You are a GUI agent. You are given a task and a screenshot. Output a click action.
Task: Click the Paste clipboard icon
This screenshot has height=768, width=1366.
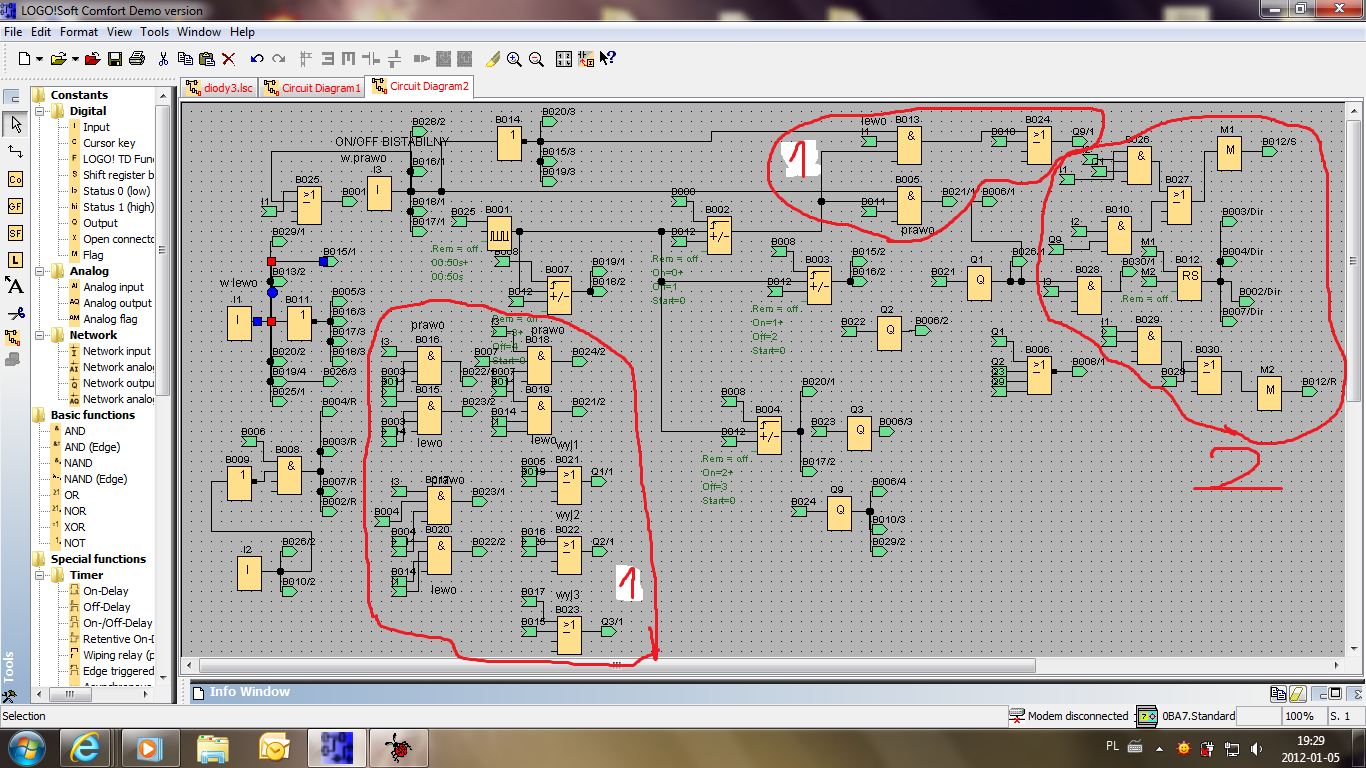pyautogui.click(x=207, y=59)
